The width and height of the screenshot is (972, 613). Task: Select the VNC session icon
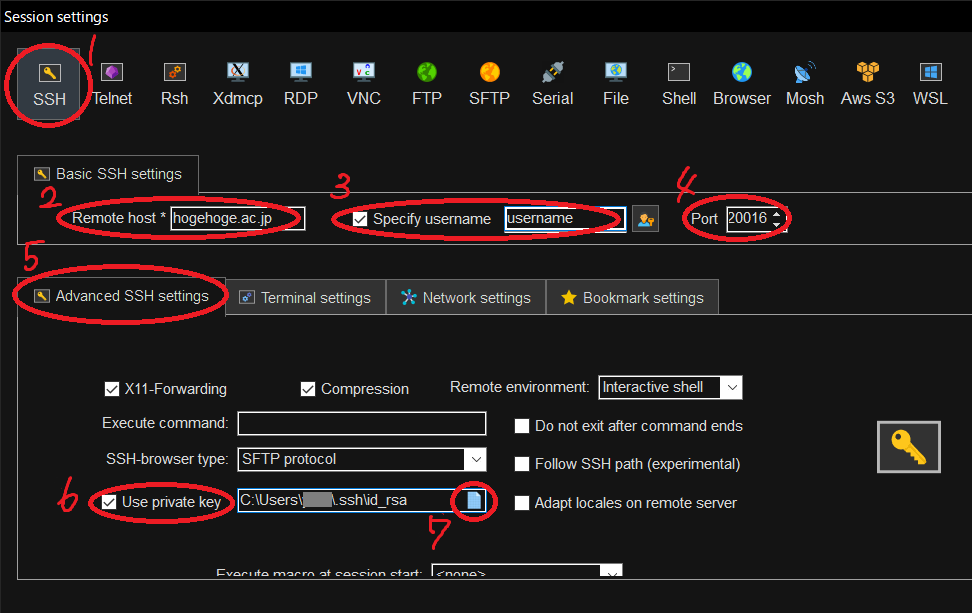364,84
